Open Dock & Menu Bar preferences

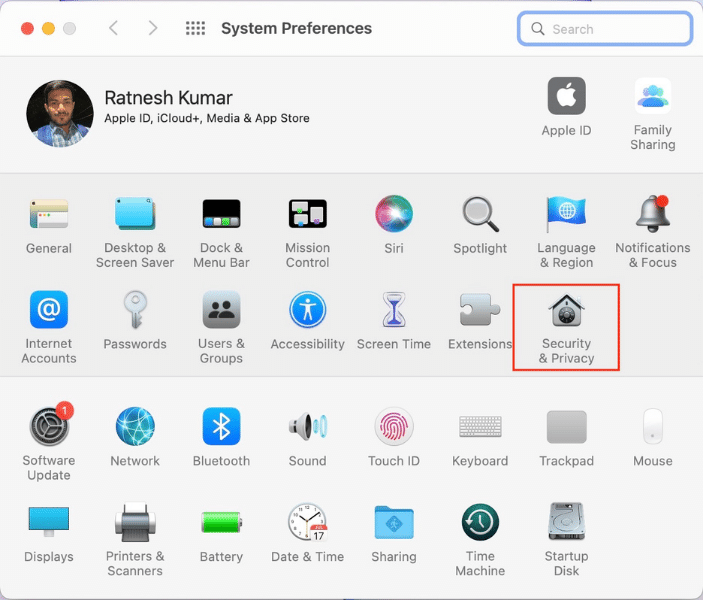click(x=221, y=214)
